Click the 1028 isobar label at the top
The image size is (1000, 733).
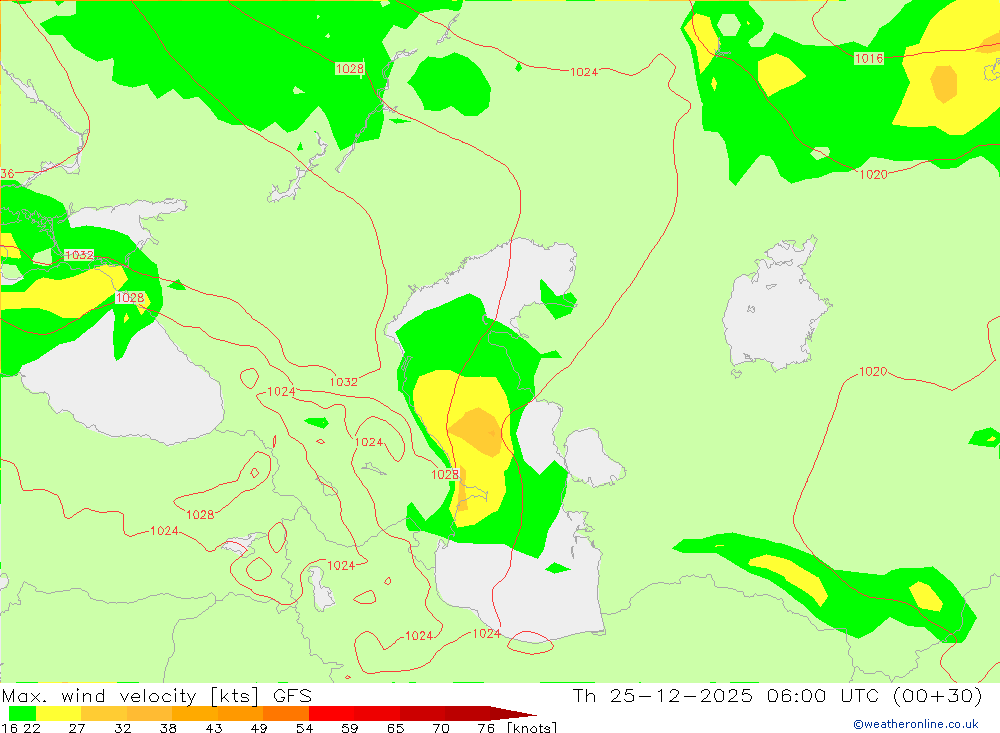(349, 69)
